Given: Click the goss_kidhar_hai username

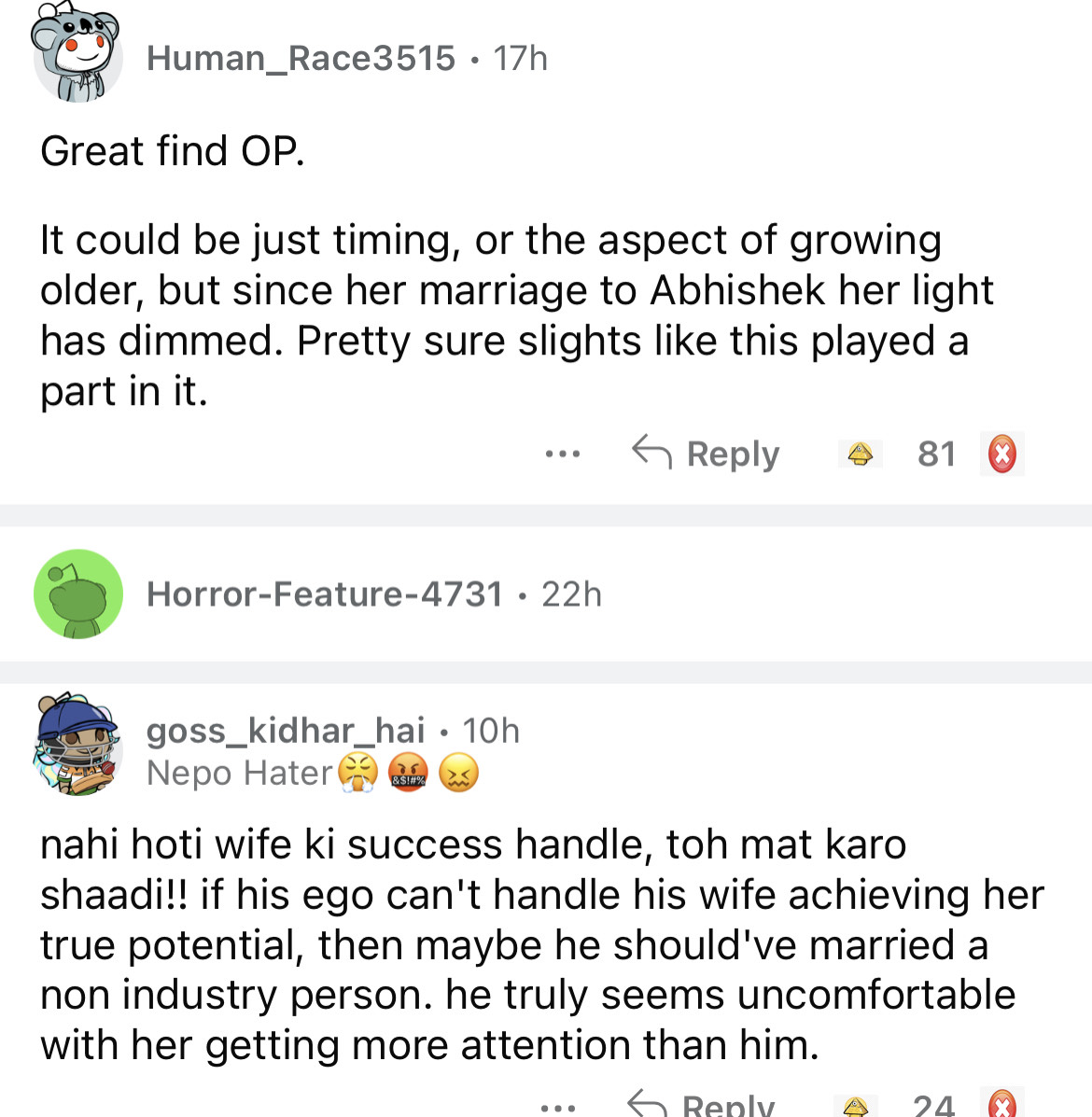Looking at the screenshot, I should click(286, 731).
